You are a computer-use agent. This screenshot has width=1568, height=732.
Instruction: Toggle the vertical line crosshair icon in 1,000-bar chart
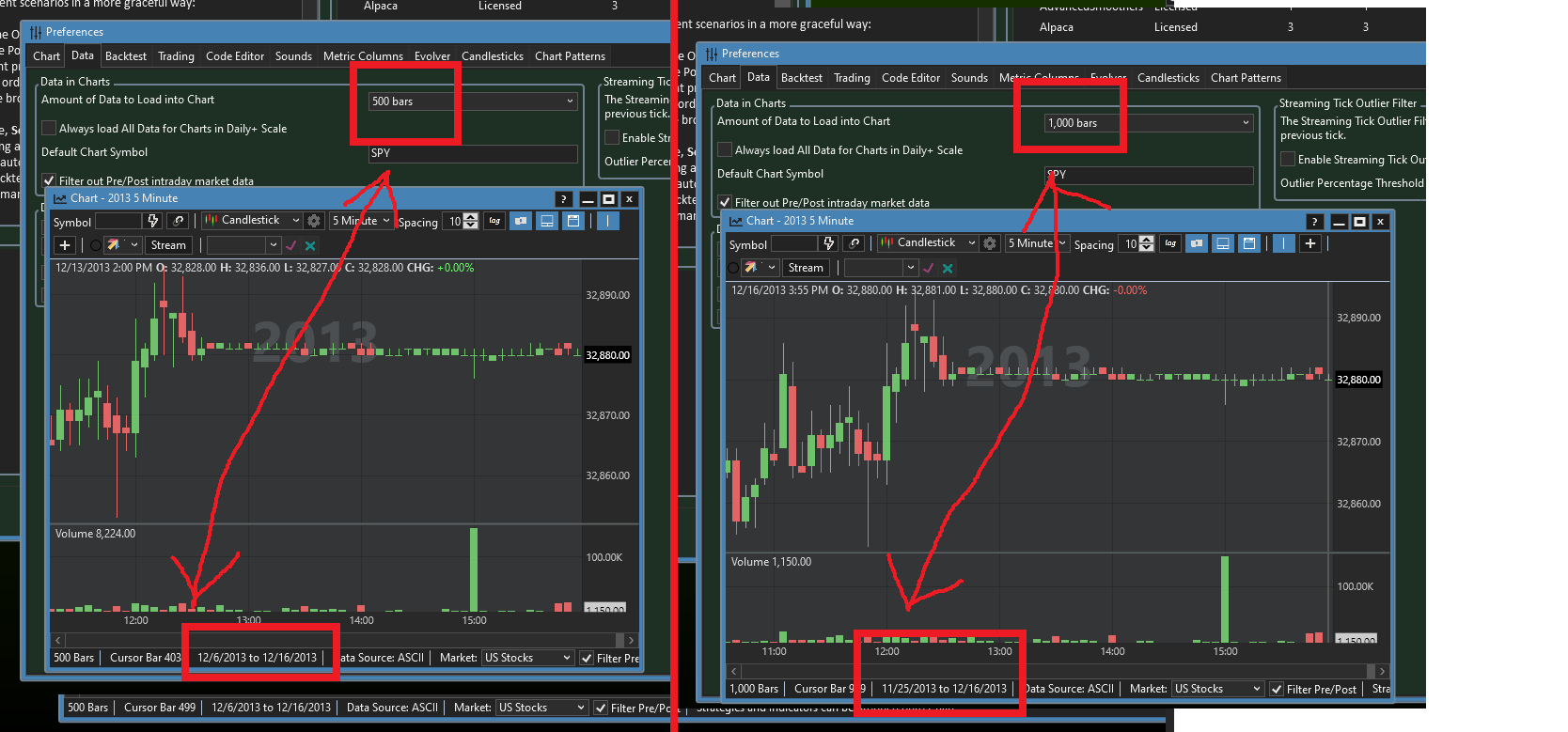(x=1283, y=243)
